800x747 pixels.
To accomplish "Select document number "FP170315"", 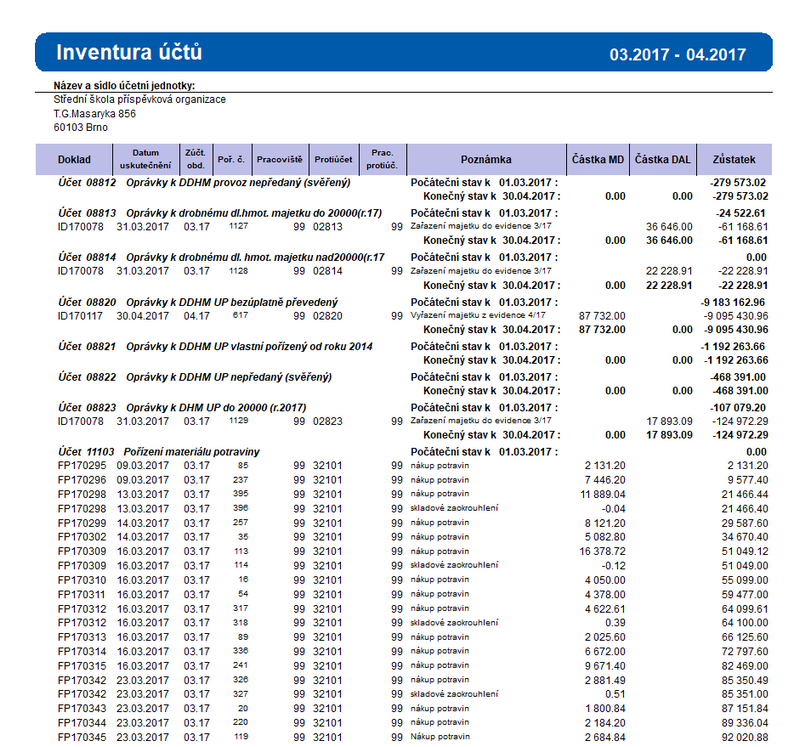I will pyautogui.click(x=82, y=666).
